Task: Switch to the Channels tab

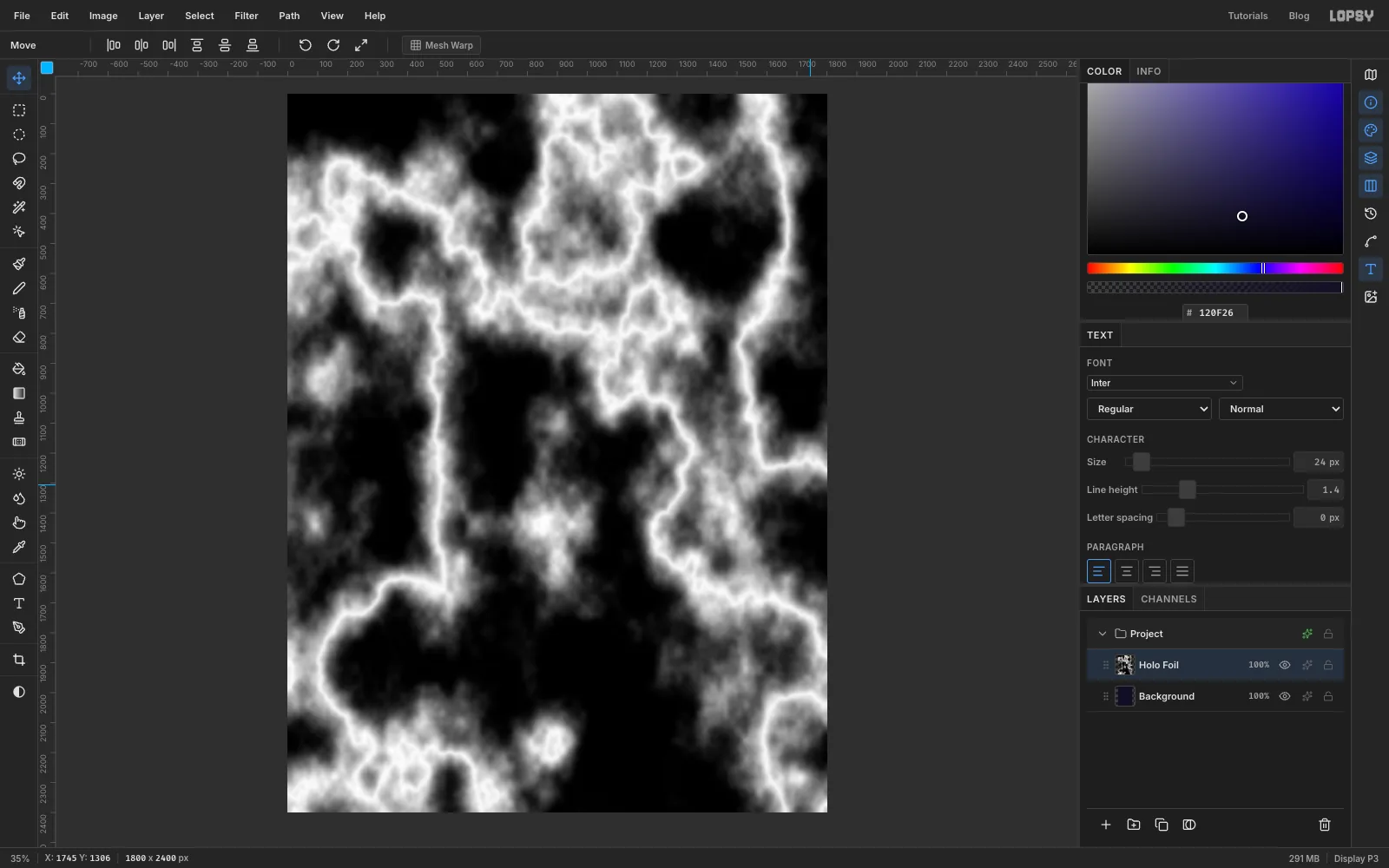Action: 1168,599
